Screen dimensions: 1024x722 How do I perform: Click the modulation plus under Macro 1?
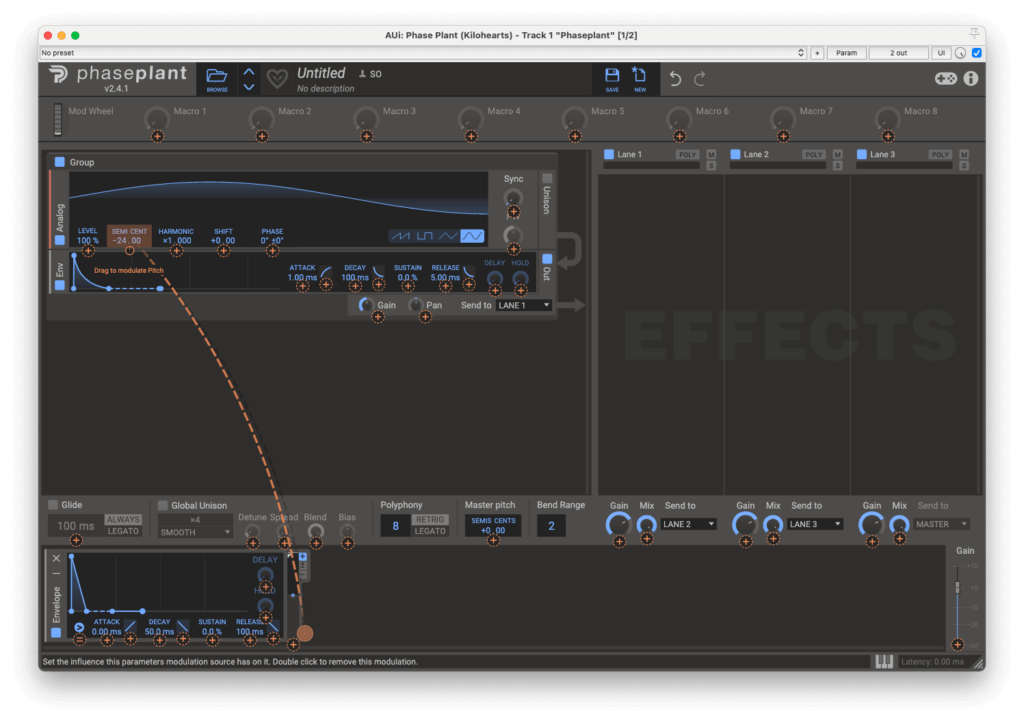tap(157, 136)
